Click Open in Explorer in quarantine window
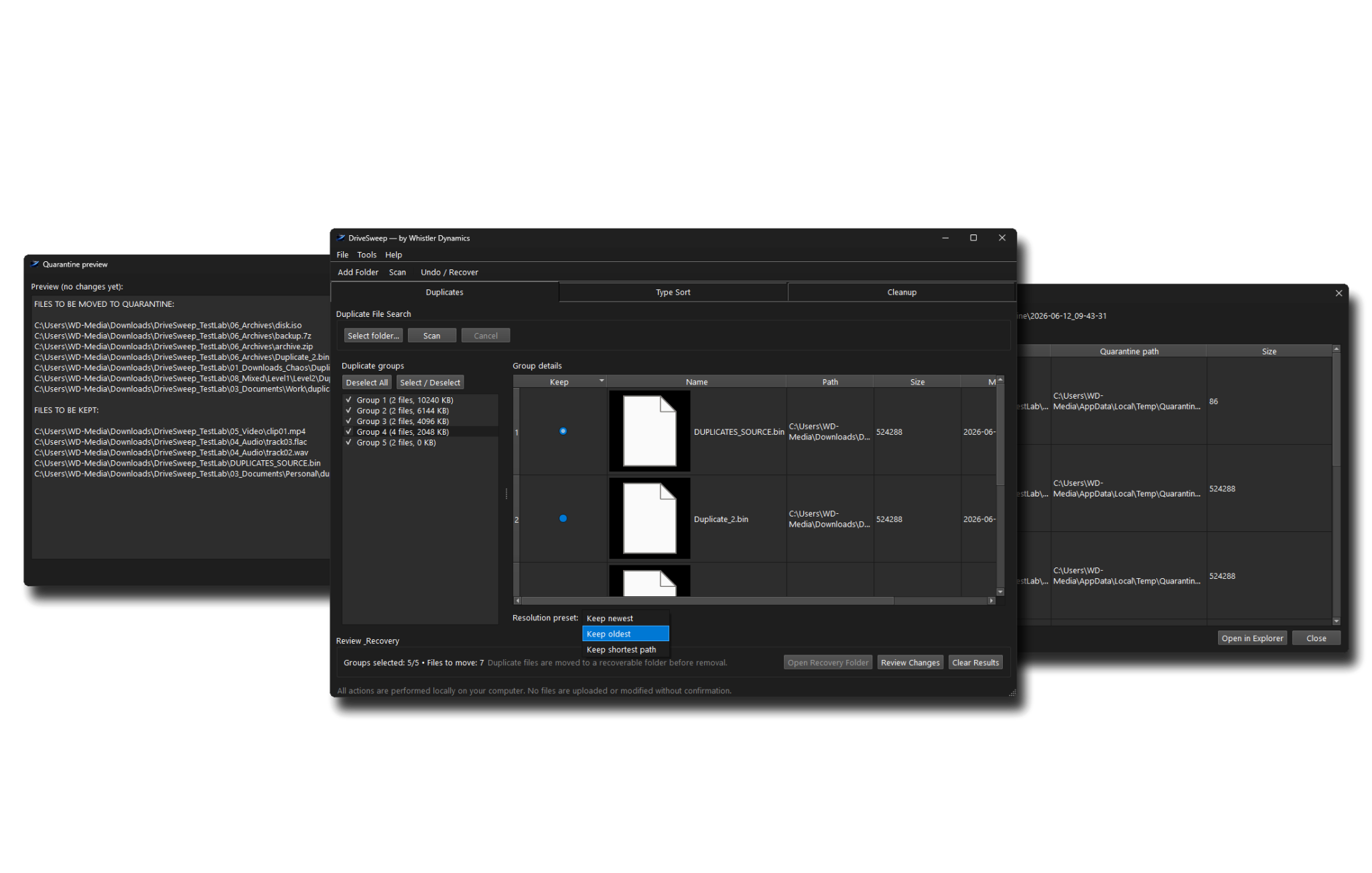 [1251, 638]
